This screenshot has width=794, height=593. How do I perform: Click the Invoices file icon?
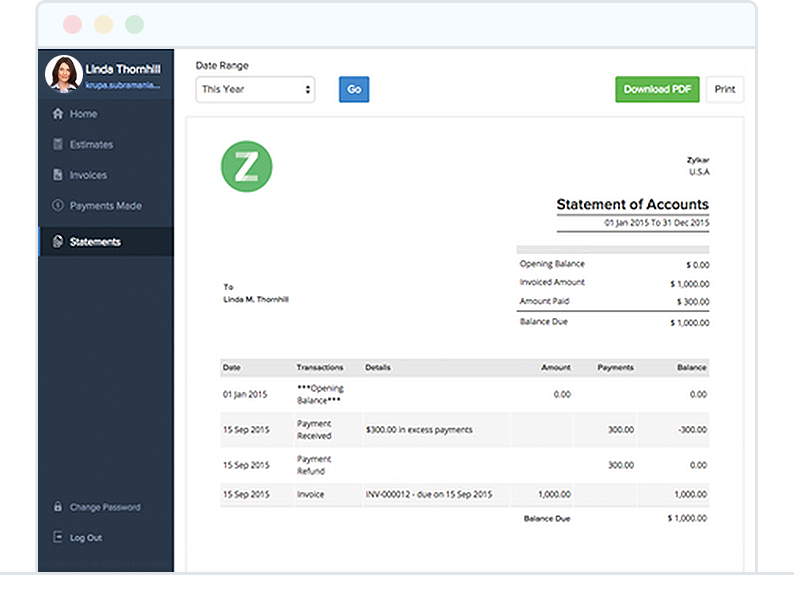pos(58,175)
